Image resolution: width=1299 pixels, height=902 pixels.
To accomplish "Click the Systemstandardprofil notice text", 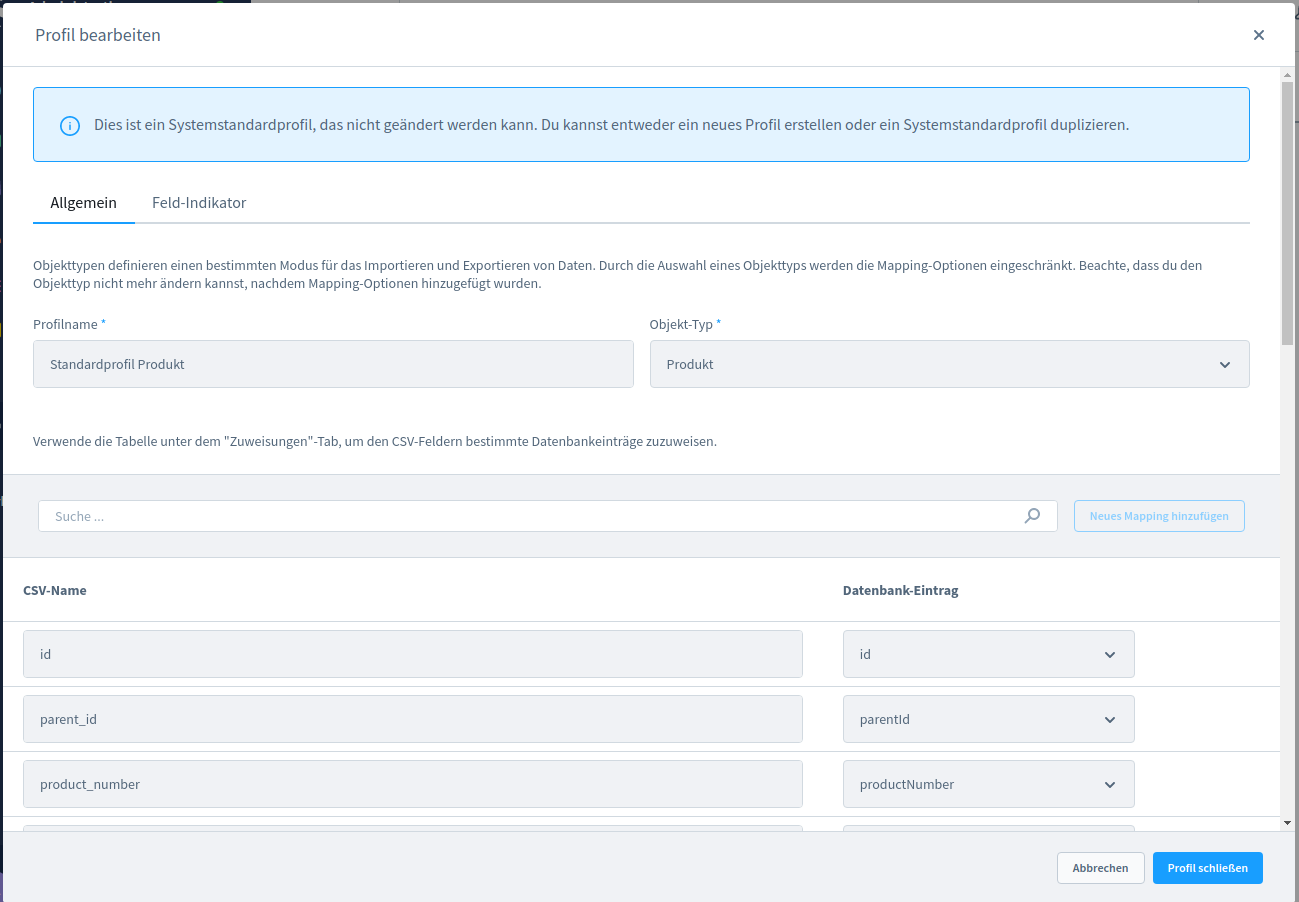I will pos(611,125).
